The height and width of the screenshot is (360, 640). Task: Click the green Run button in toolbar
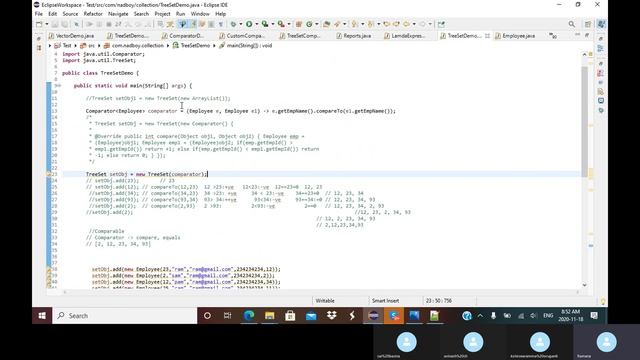(x=249, y=24)
